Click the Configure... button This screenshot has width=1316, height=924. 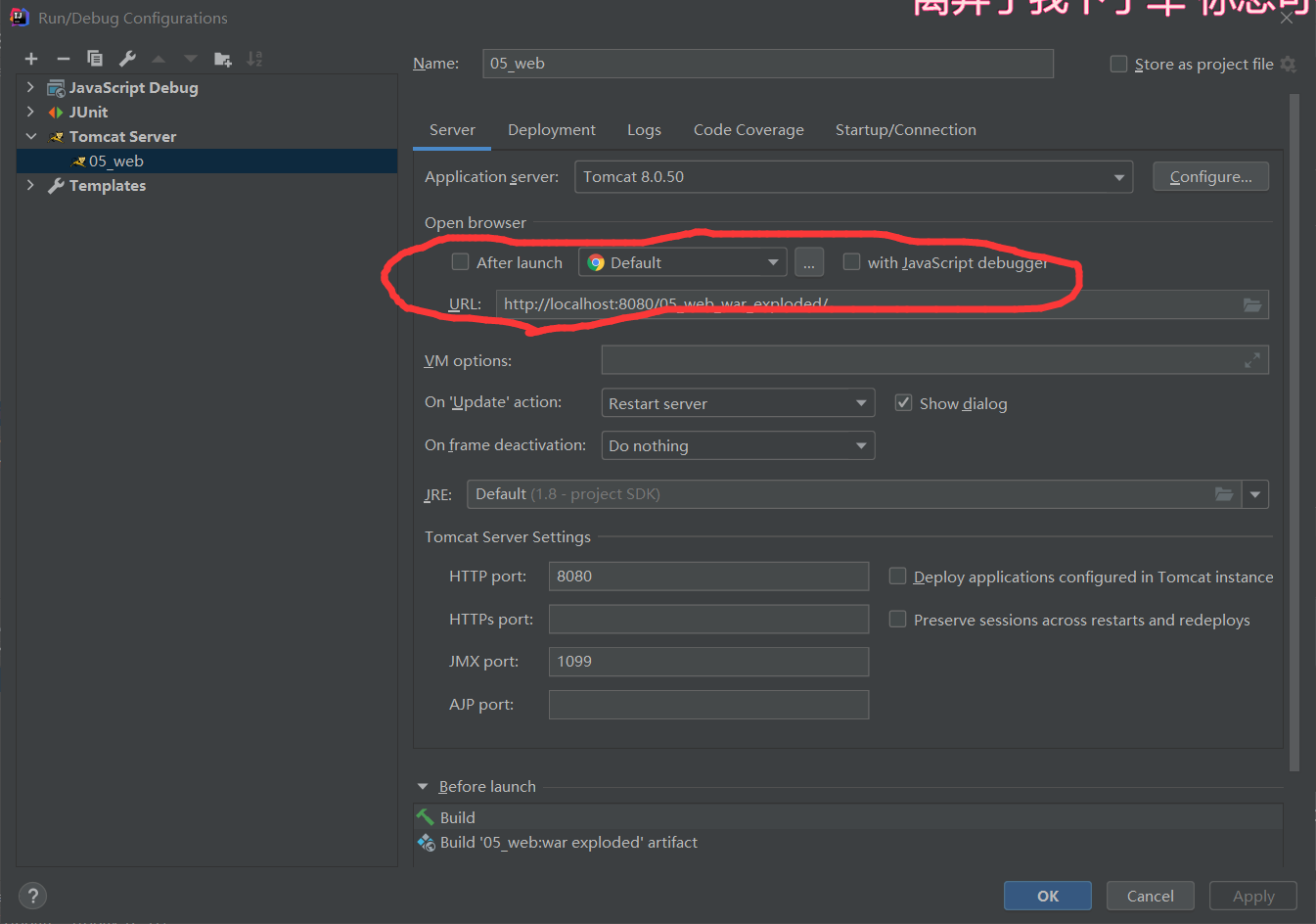tap(1210, 177)
